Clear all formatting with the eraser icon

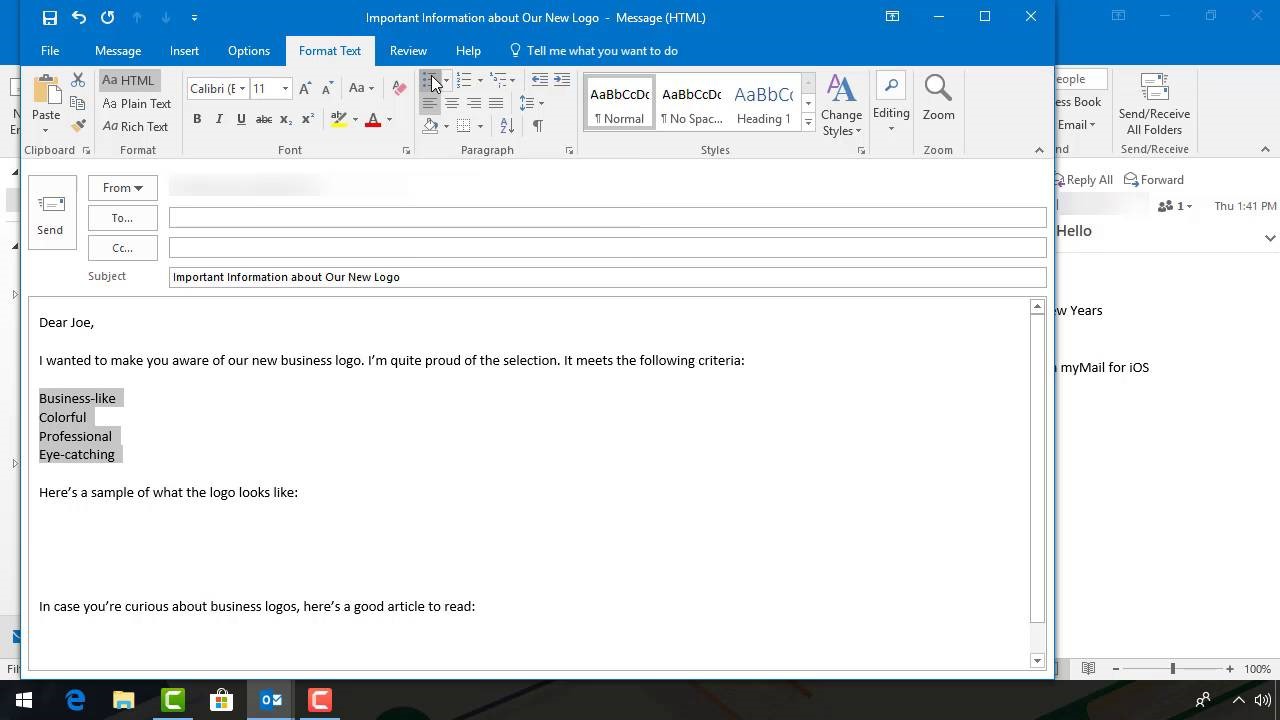click(399, 88)
